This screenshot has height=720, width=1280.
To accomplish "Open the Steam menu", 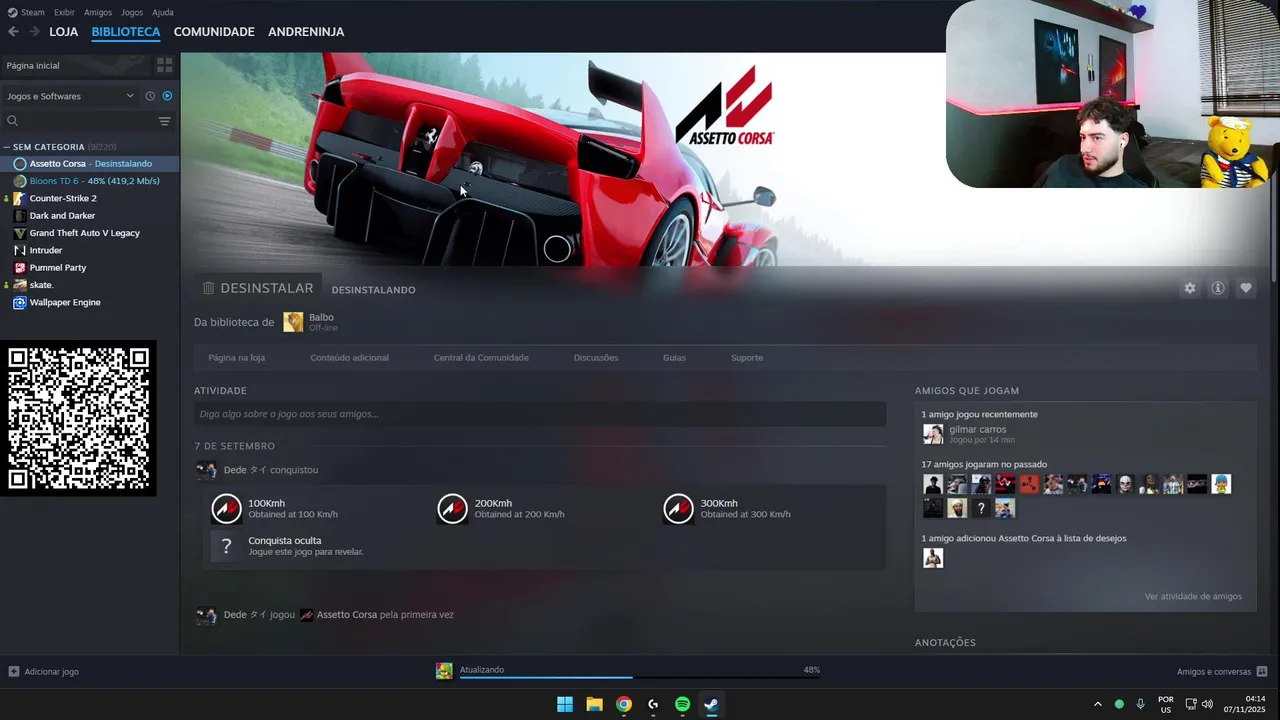I will [33, 12].
